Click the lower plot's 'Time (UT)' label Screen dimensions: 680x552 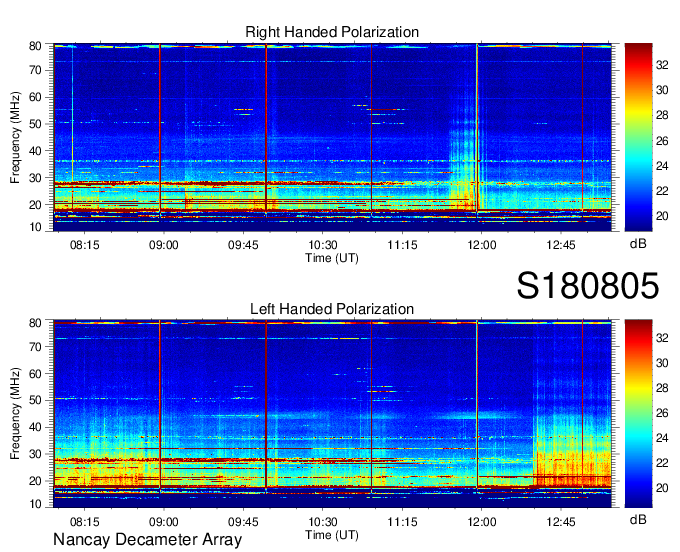[332, 535]
